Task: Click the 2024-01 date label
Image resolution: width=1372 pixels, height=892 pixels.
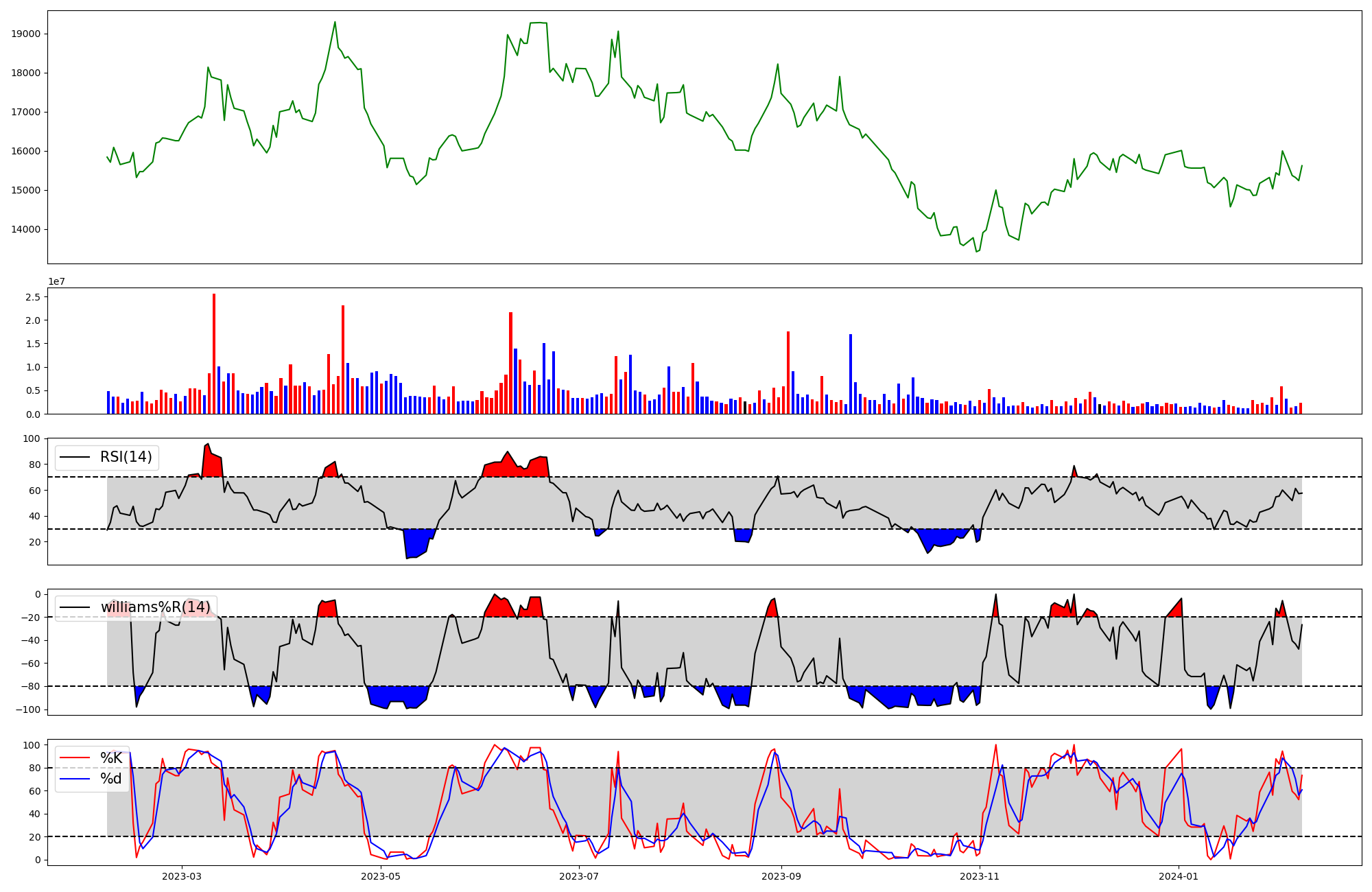Action: coord(1179,876)
